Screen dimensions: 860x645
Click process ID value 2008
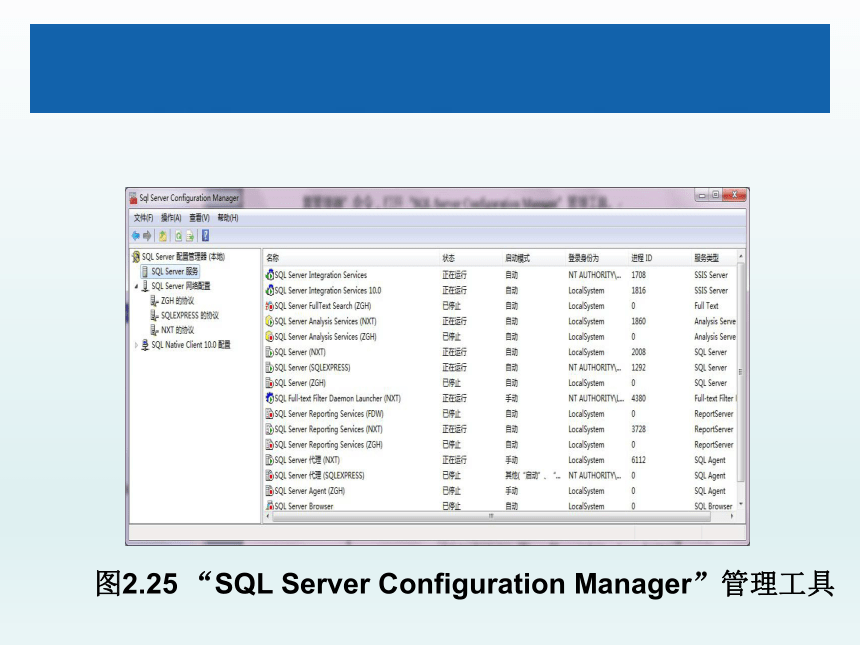[638, 352]
